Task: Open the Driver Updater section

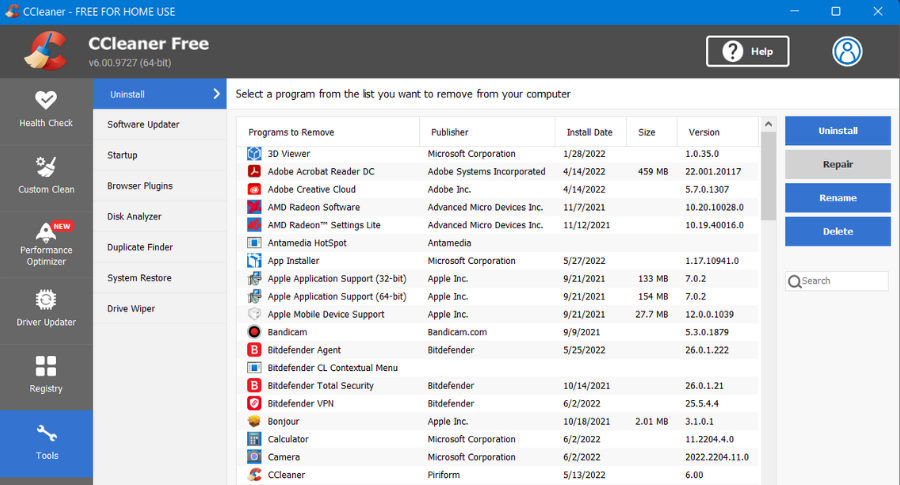Action: 46,311
